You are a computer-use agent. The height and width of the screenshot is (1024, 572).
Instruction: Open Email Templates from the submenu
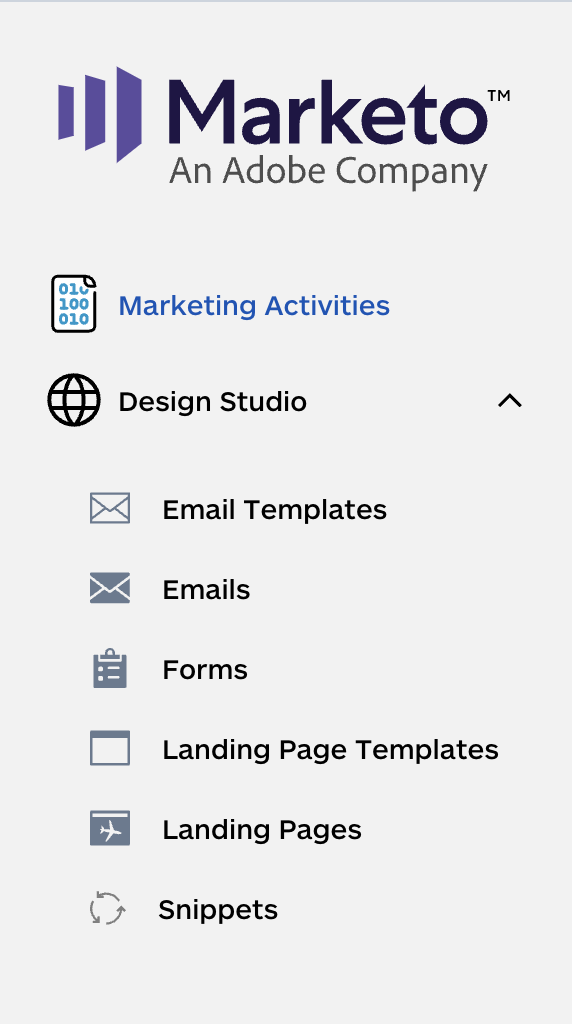coord(274,509)
